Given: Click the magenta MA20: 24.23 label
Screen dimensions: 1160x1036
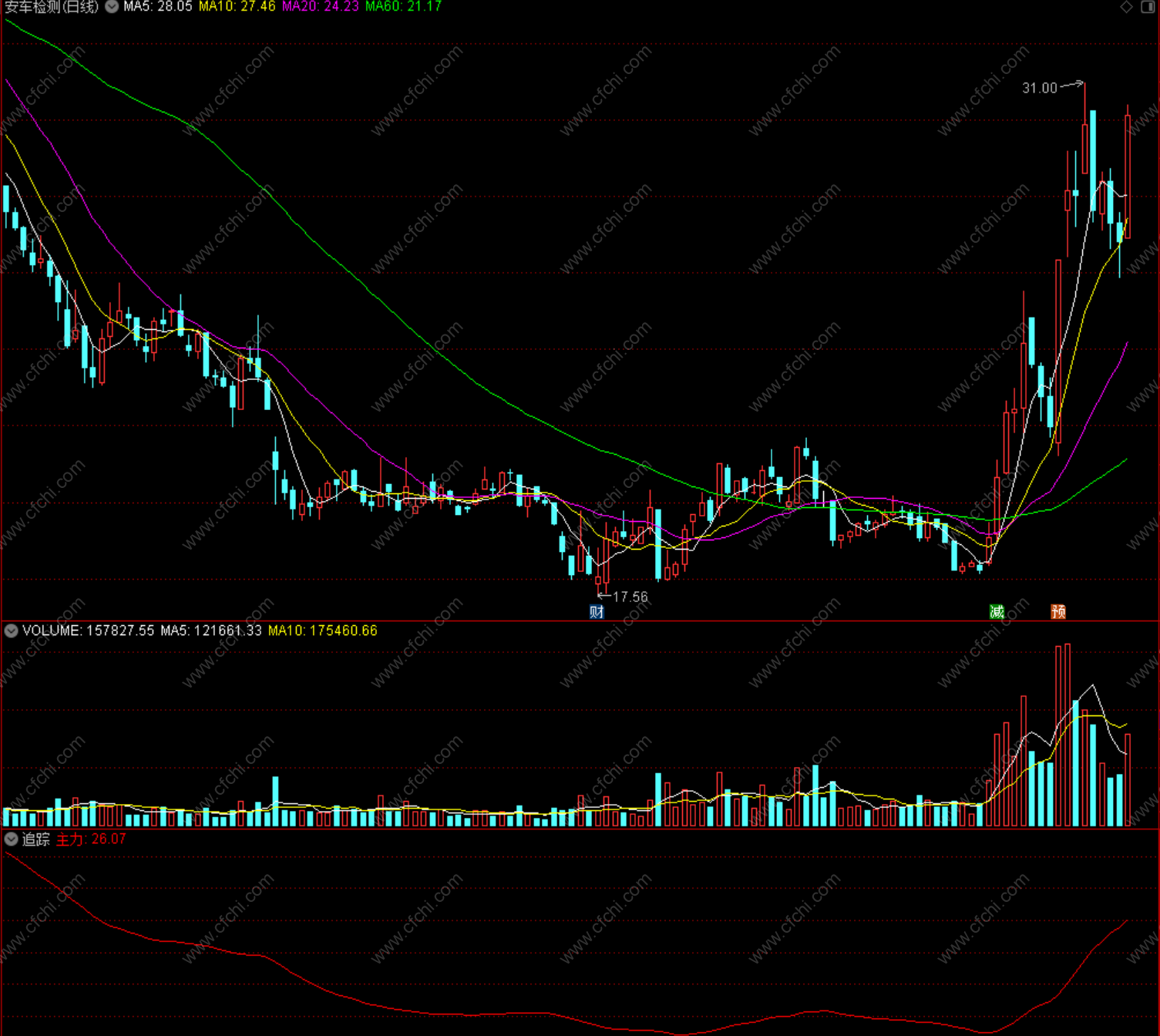Looking at the screenshot, I should 321,7.
